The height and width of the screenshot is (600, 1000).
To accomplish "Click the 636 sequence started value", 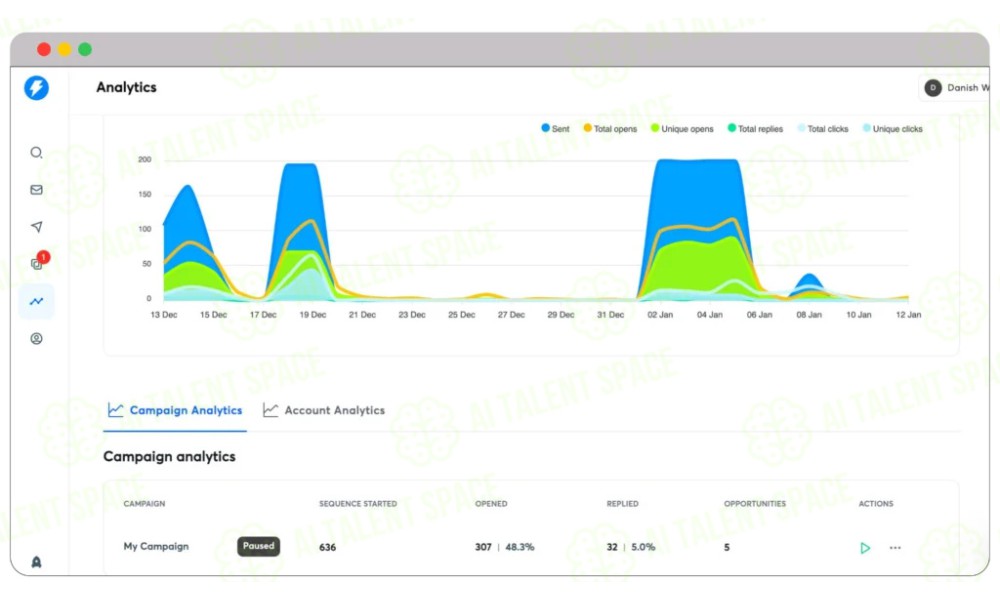I will (x=327, y=547).
